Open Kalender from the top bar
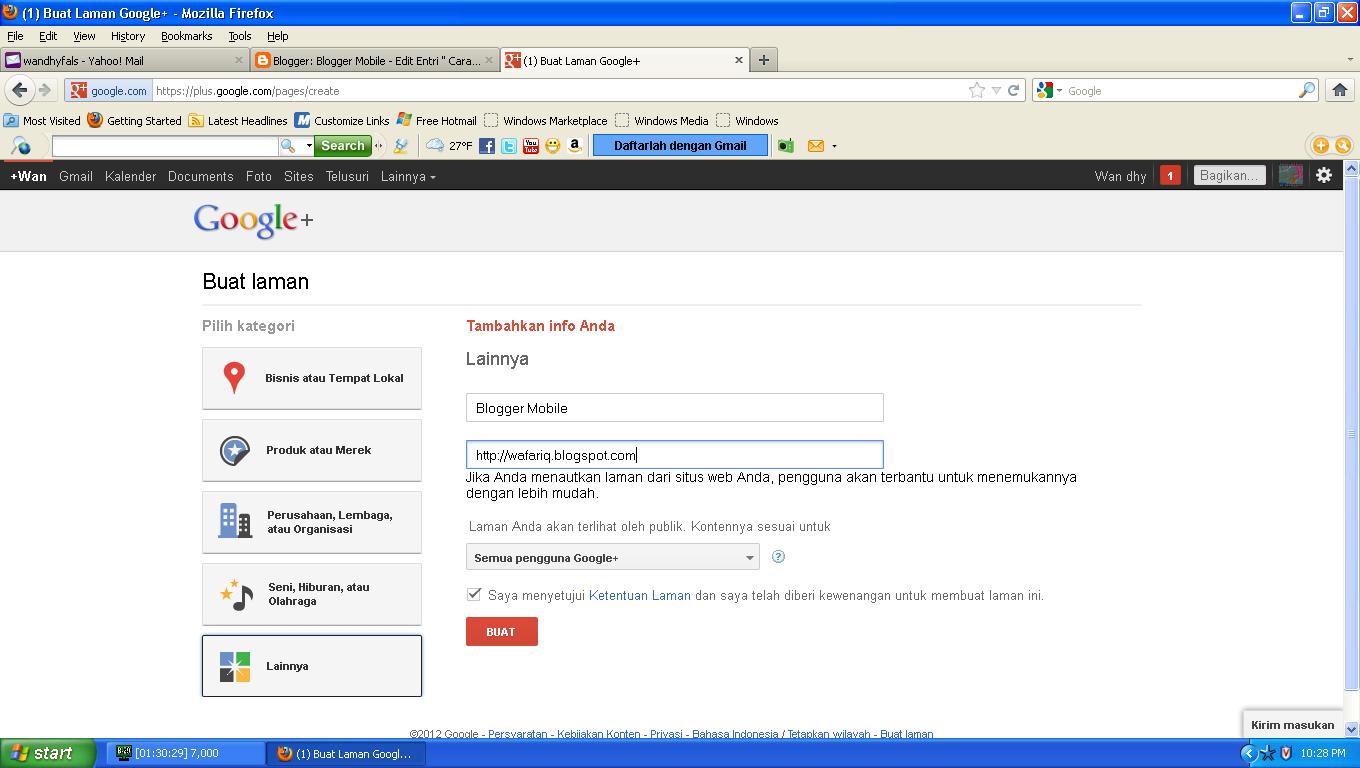The height and width of the screenshot is (768, 1360). [x=130, y=176]
